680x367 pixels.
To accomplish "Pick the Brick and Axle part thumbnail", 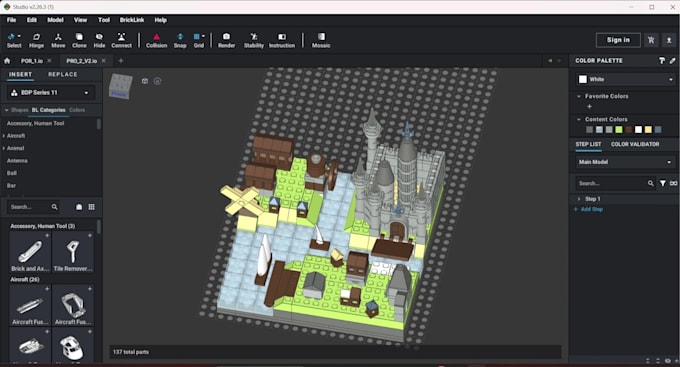I will (30, 252).
